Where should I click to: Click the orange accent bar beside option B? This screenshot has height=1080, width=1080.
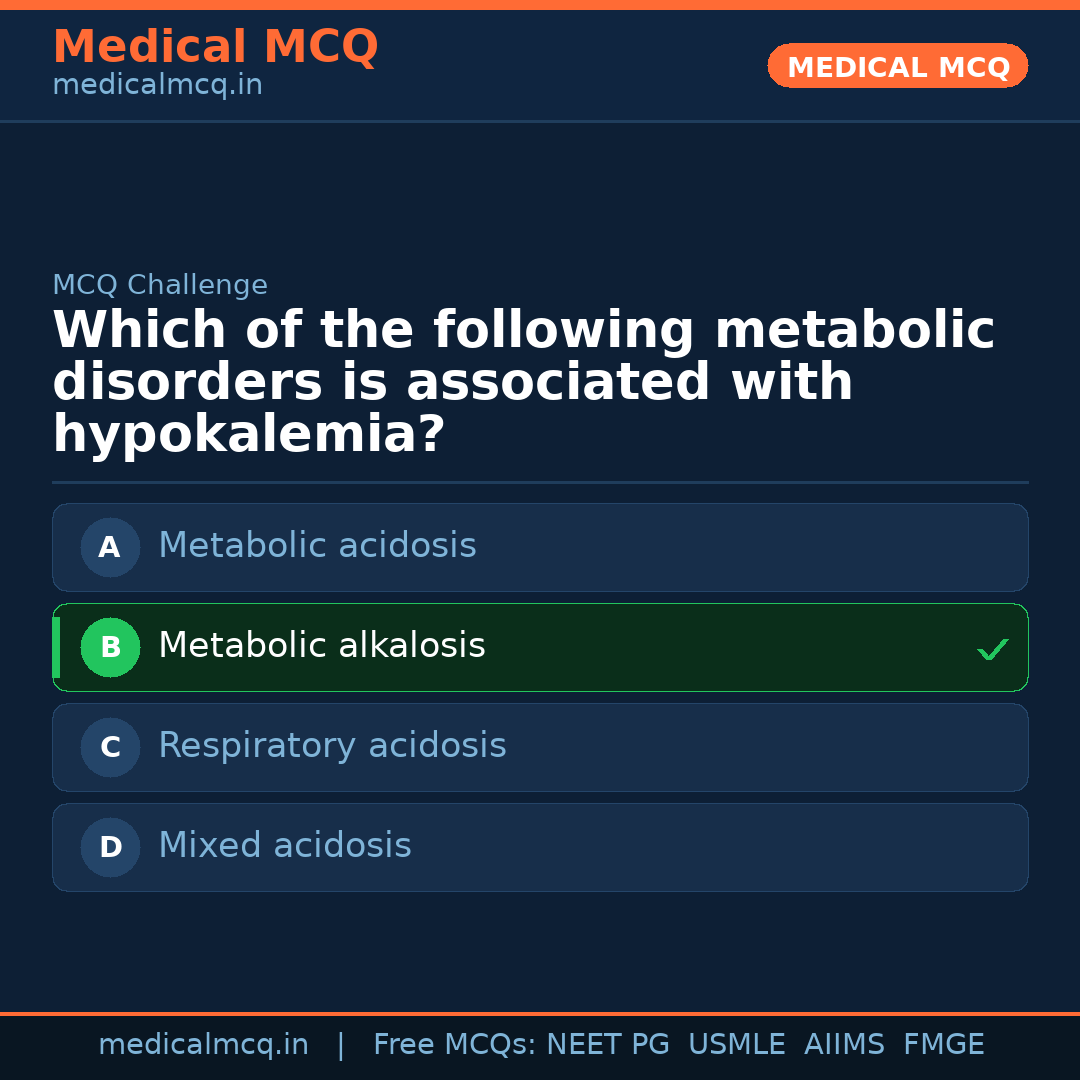click(56, 647)
